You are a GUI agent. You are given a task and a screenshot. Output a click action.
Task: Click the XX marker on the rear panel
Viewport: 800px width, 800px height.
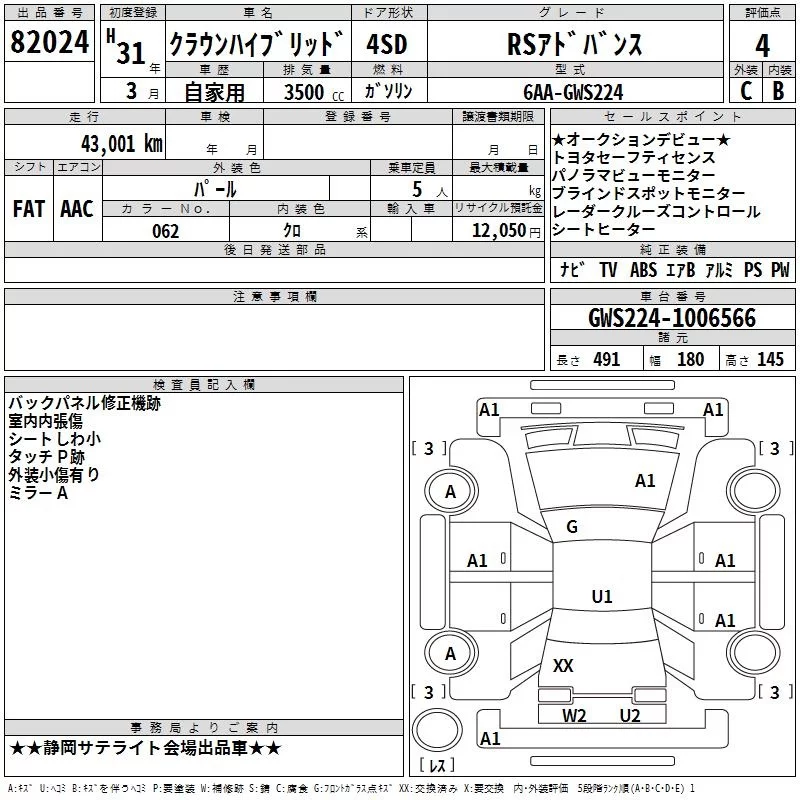pyautogui.click(x=563, y=666)
